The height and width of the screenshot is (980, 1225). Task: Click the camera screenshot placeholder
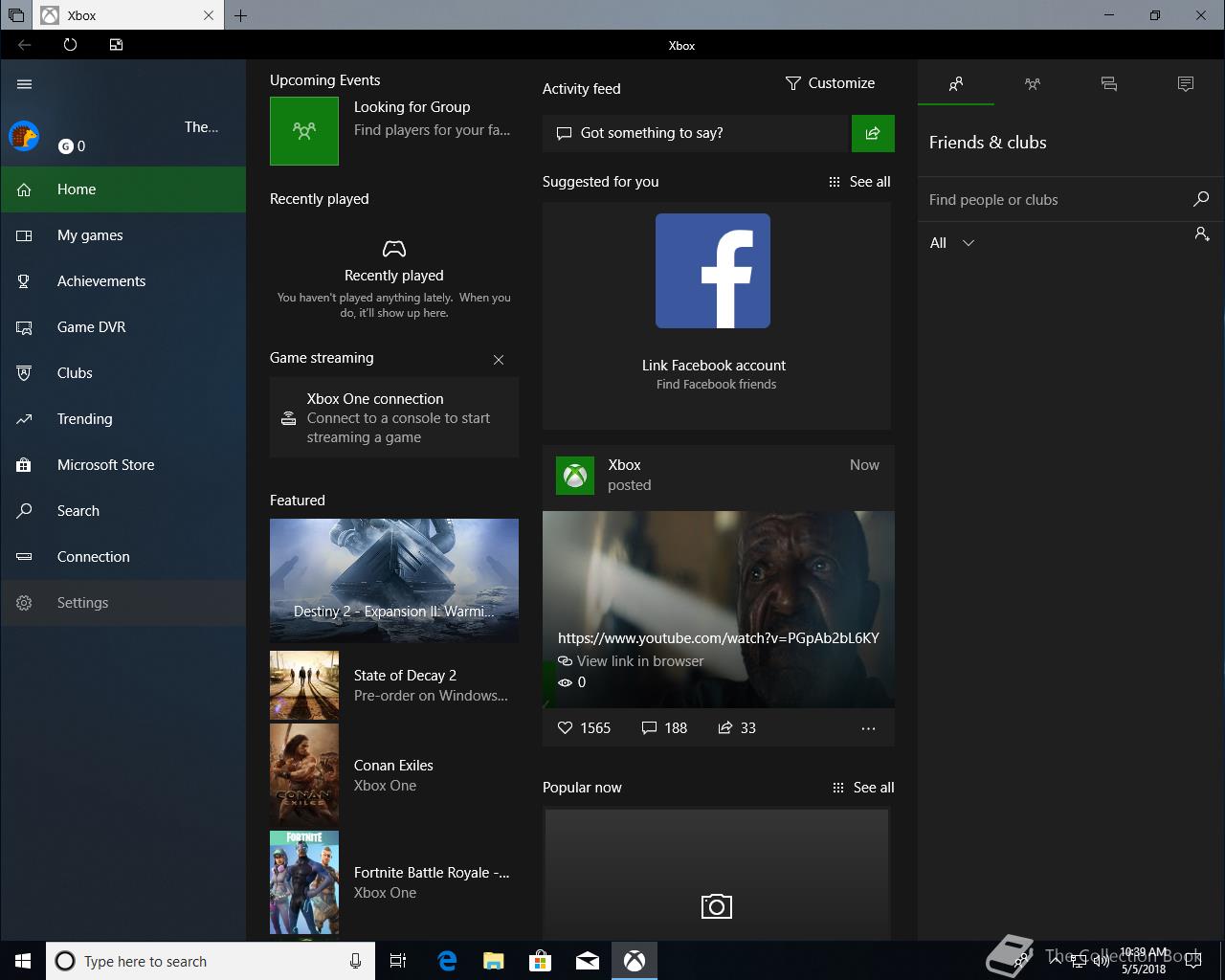coord(717,906)
